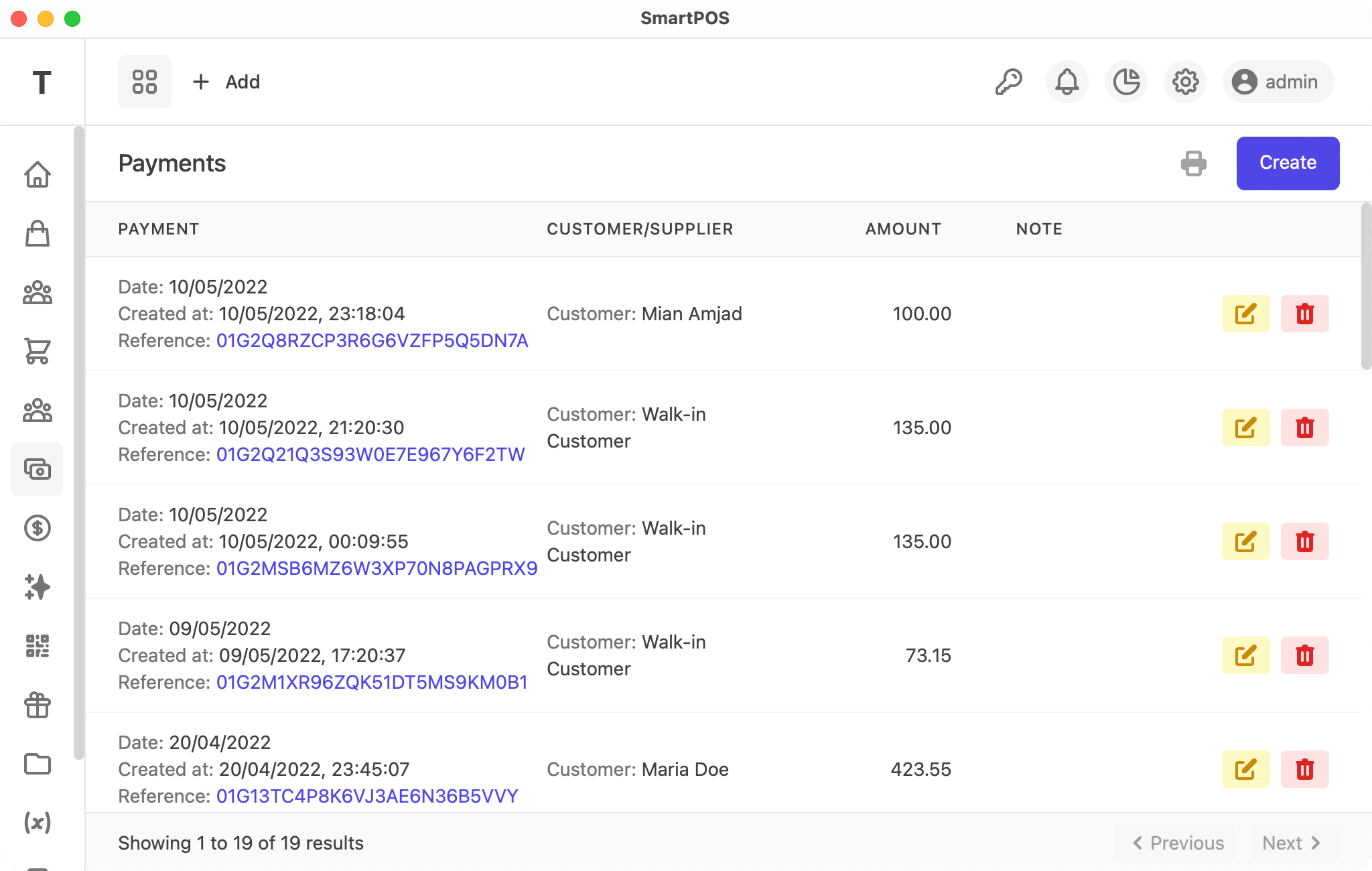The image size is (1372, 871).
Task: Go to Next results page
Action: (1292, 843)
